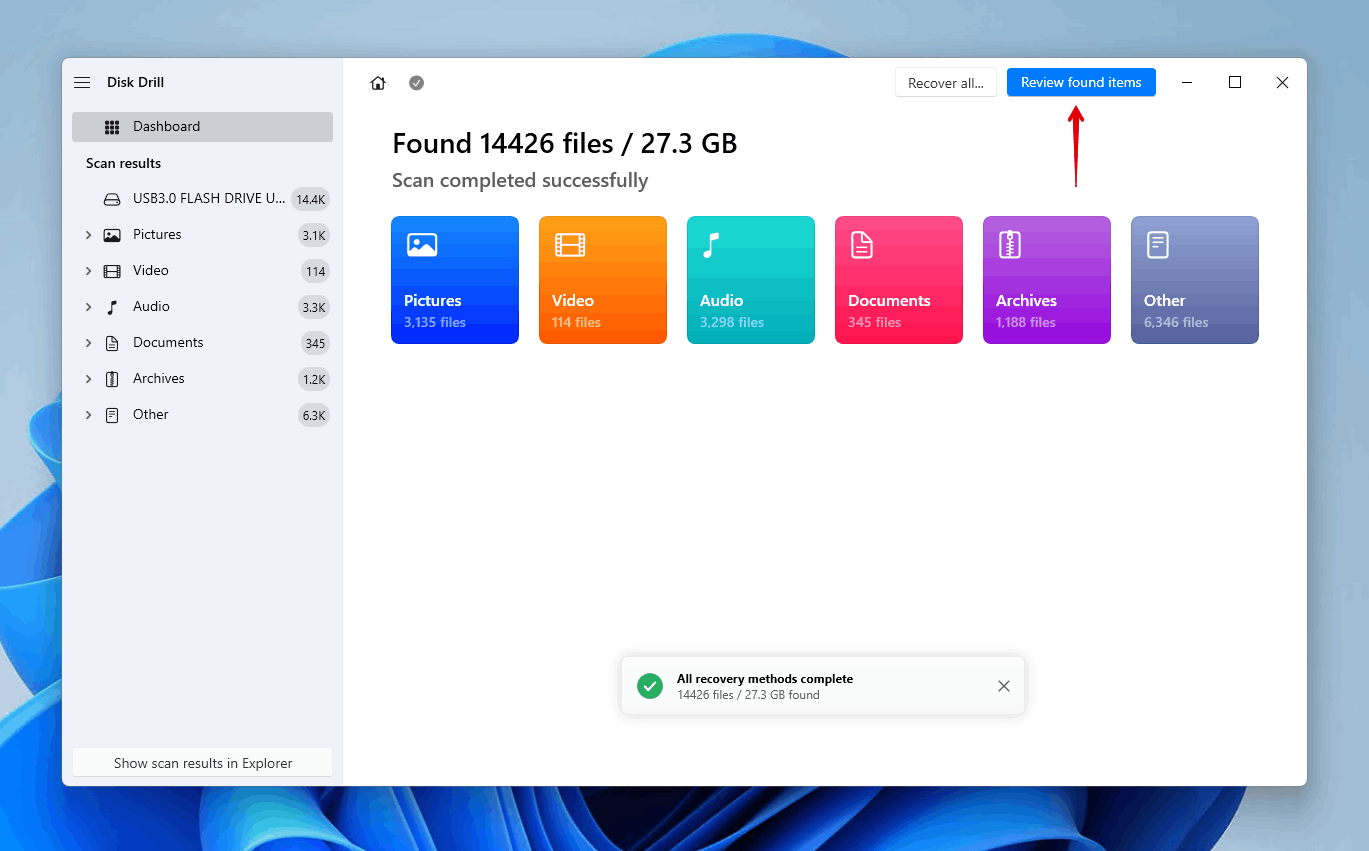Click the Recover all... button
The width and height of the screenshot is (1369, 851).
click(x=946, y=83)
